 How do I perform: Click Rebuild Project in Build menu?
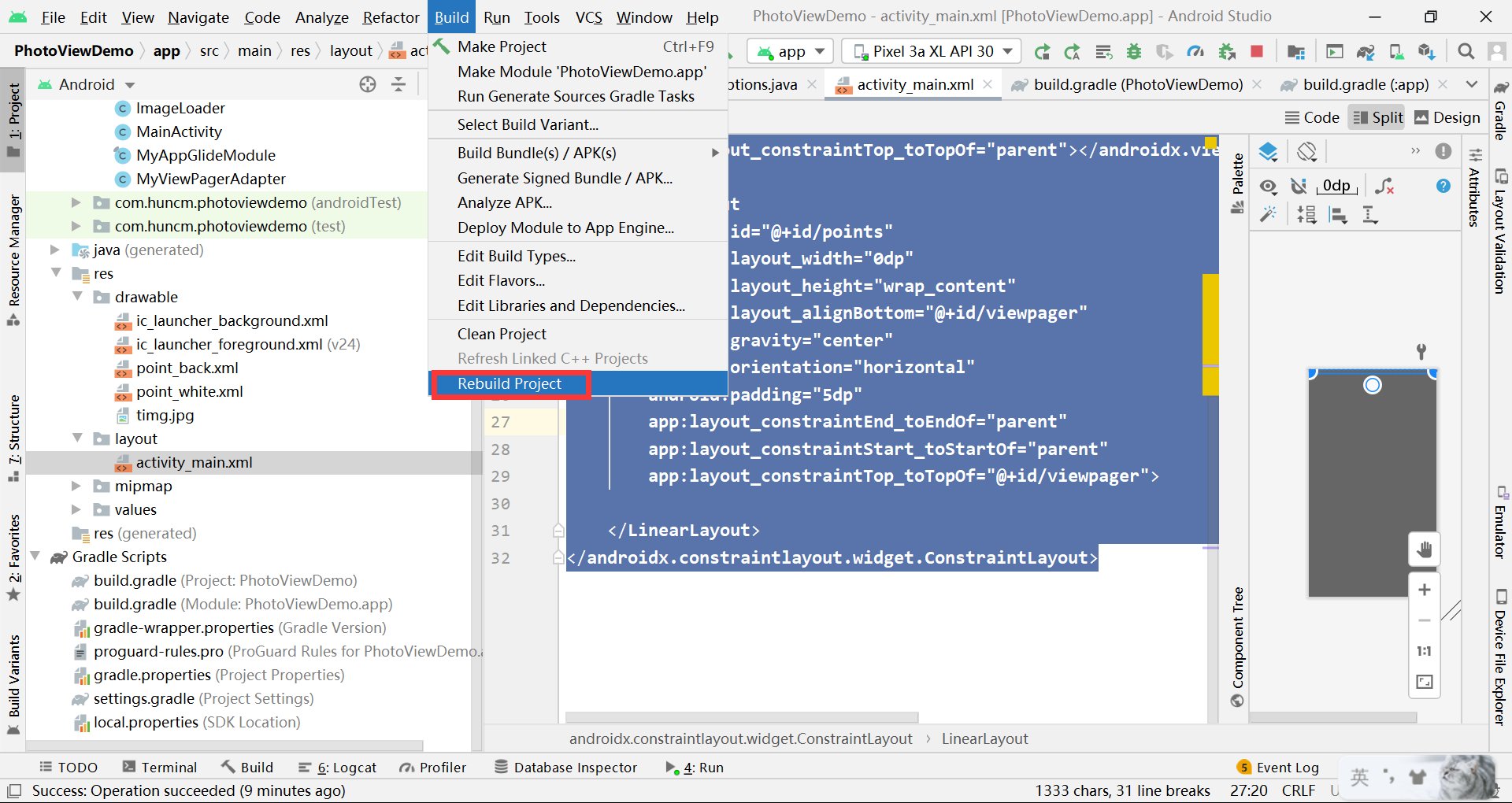578,383
